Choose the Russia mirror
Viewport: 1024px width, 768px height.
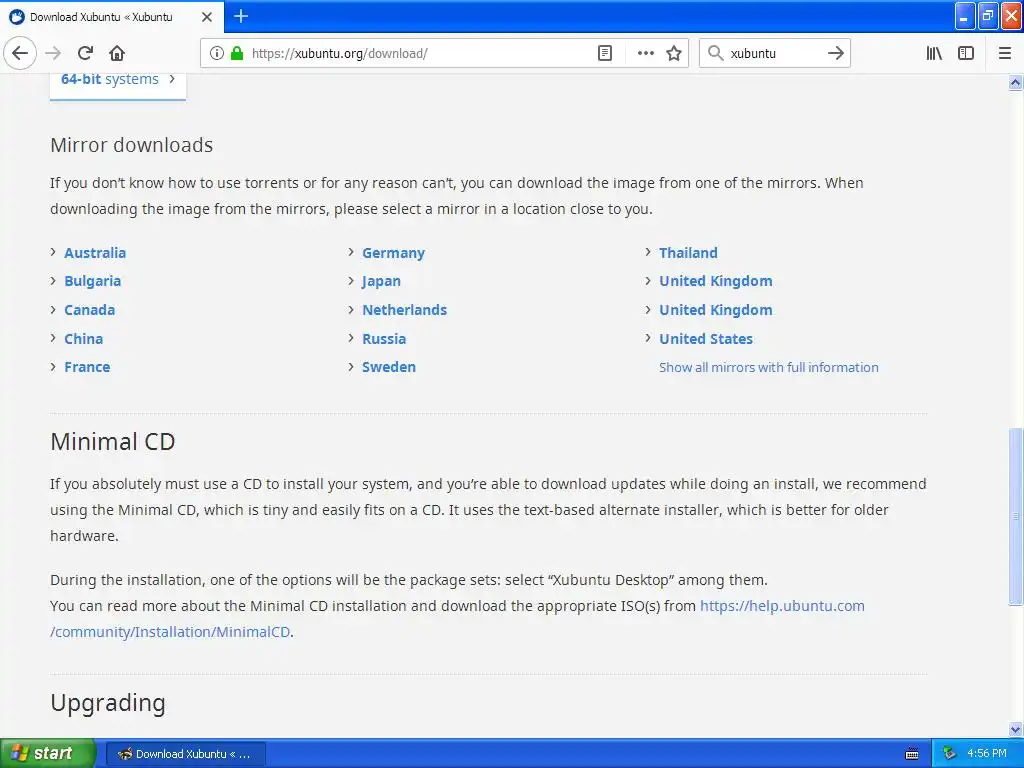384,339
